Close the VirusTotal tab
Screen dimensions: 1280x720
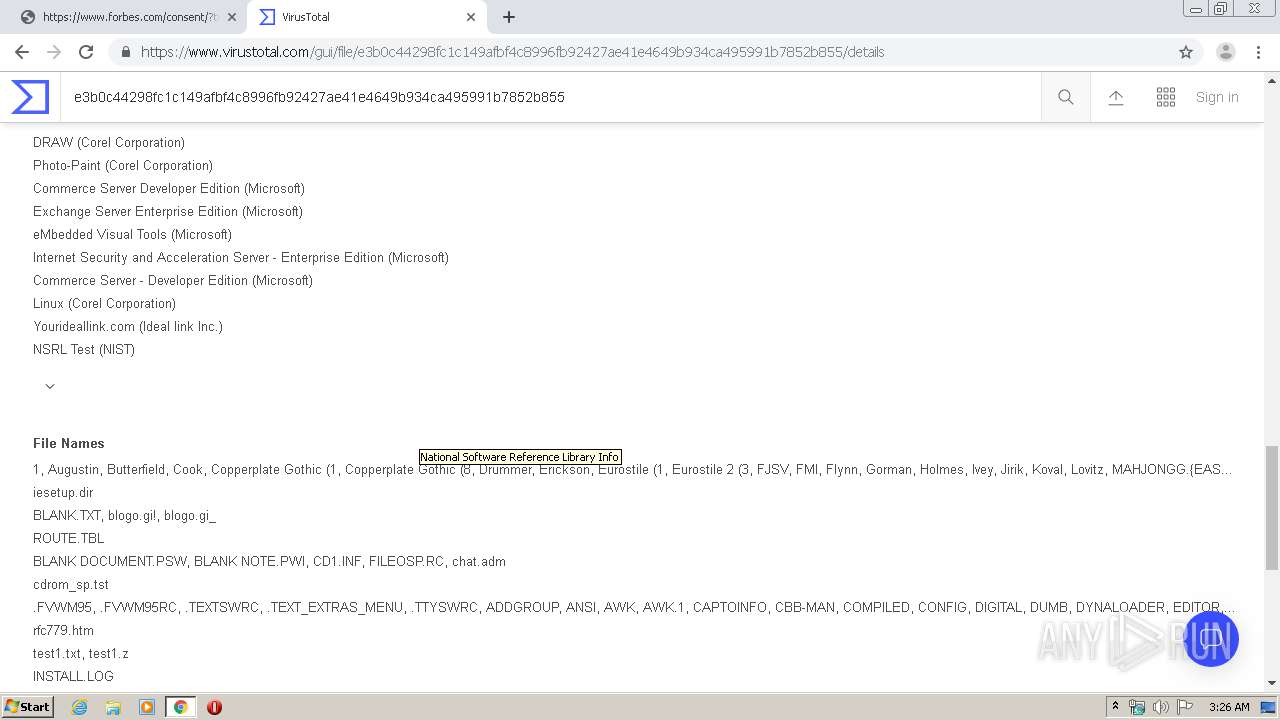[x=471, y=17]
